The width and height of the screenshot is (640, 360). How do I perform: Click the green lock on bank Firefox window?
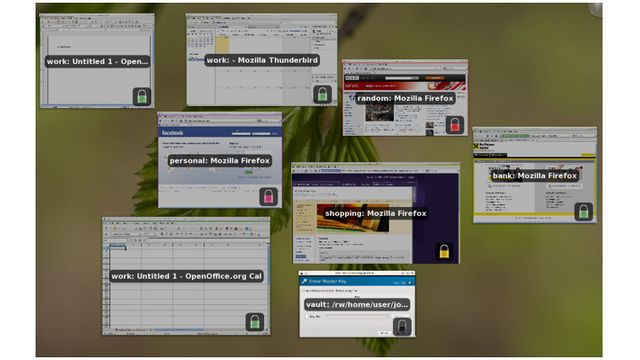pyautogui.click(x=584, y=211)
